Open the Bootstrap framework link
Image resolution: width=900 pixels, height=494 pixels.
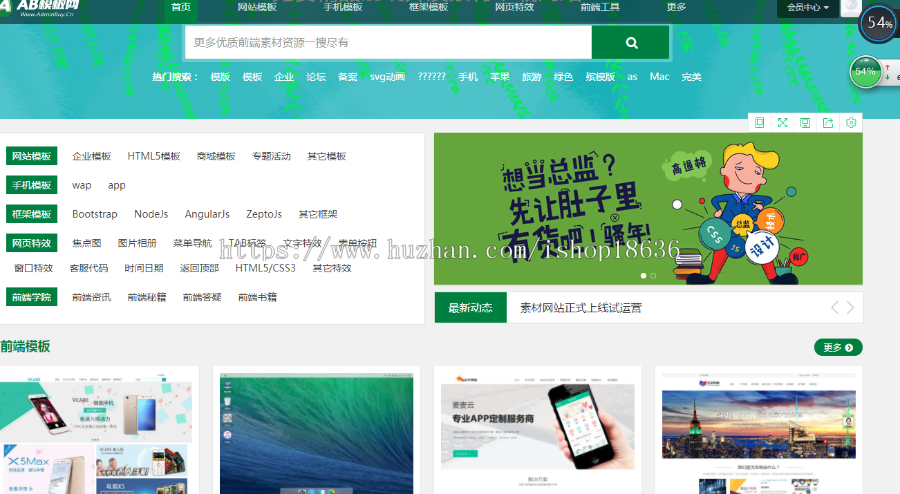95,214
